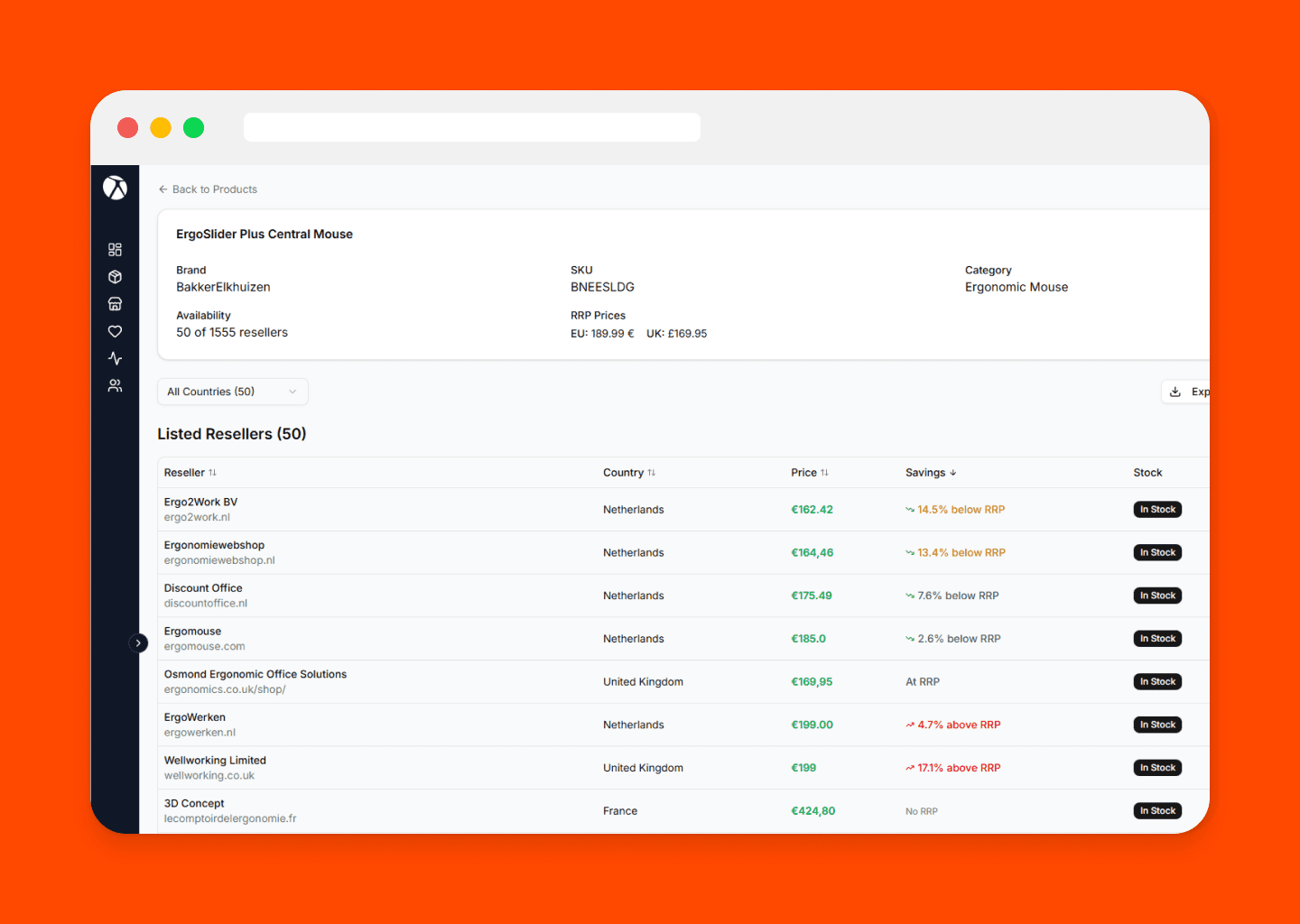Open the ergonomiewebshop.nl reseller link
This screenshot has width=1300, height=924.
[x=219, y=560]
